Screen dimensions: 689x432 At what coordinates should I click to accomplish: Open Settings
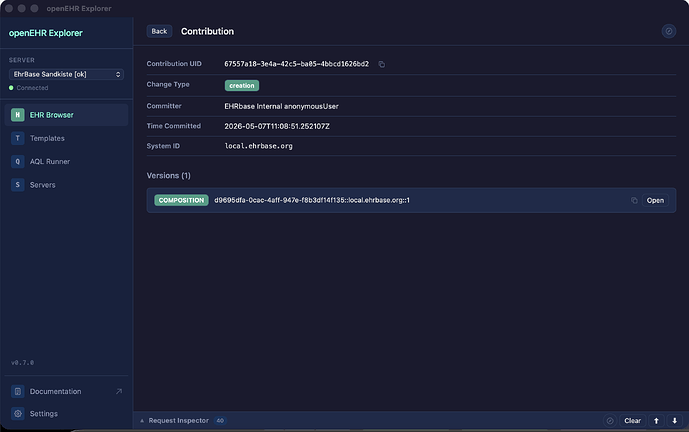click(66, 414)
